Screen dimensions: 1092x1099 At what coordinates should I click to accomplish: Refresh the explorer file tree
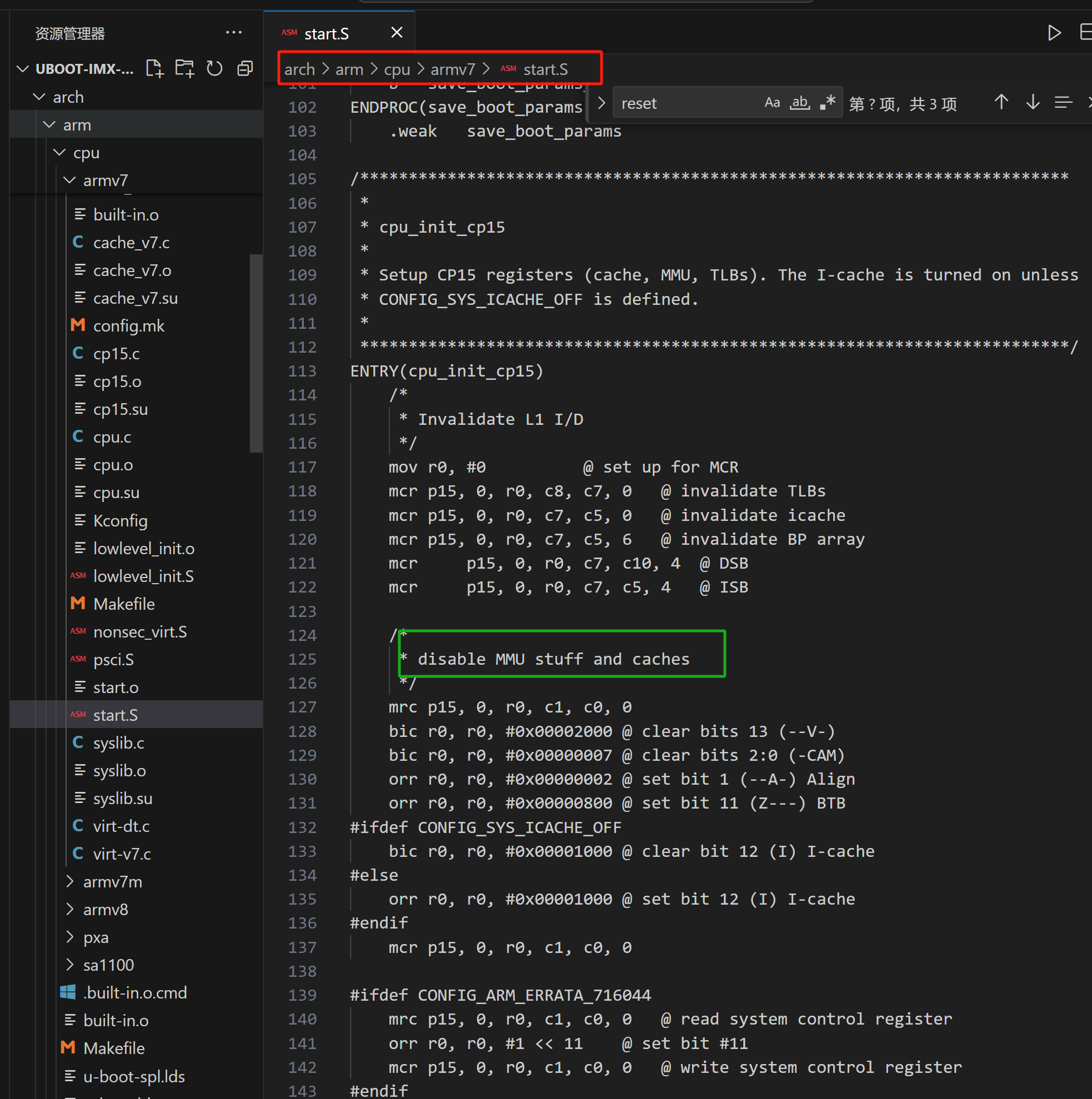click(x=214, y=69)
